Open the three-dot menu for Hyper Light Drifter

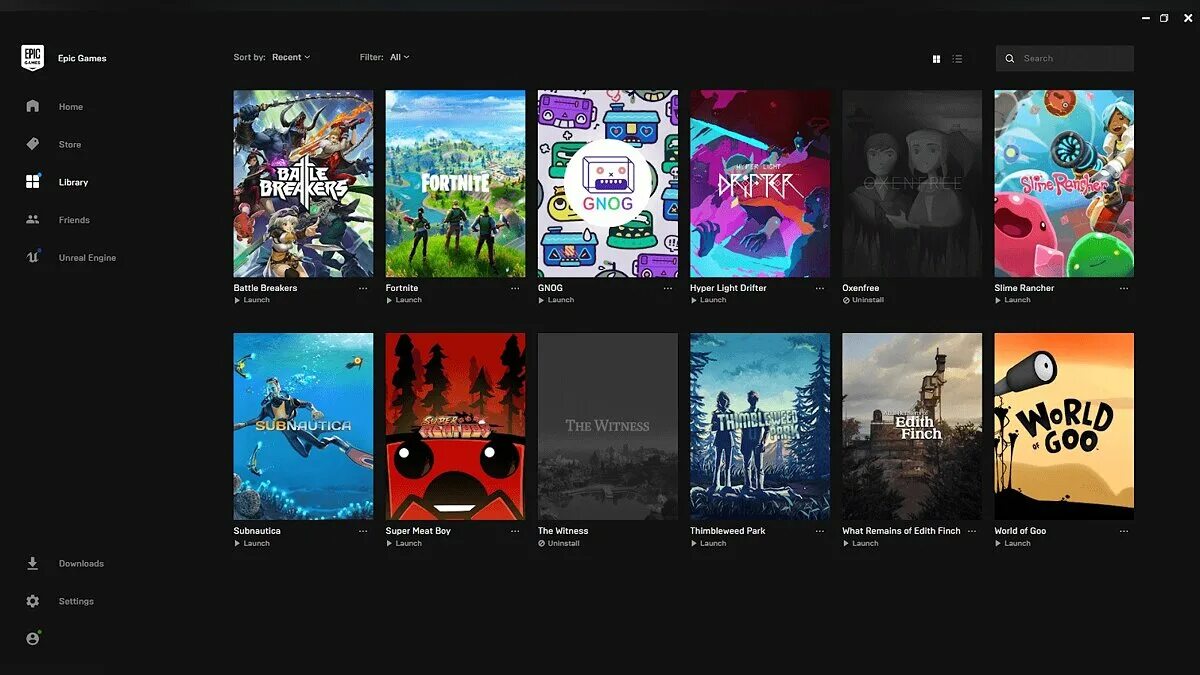(x=819, y=288)
